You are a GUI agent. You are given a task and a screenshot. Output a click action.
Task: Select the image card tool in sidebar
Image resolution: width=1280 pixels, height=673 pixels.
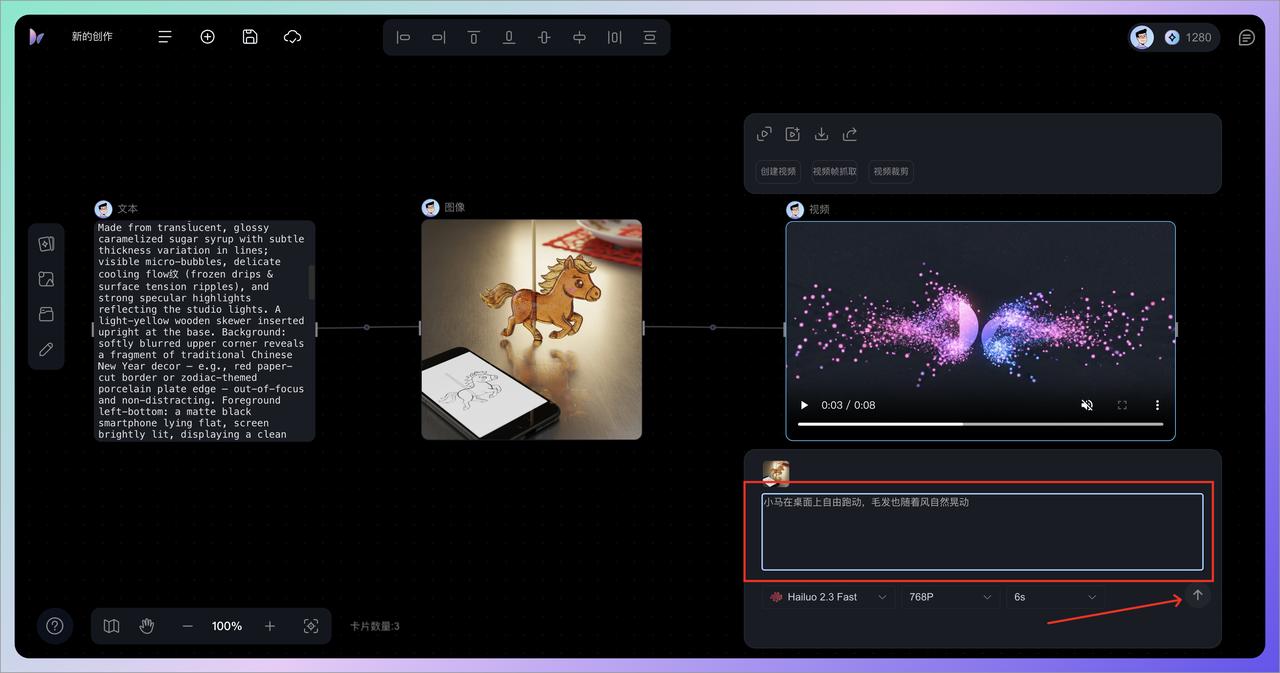point(46,279)
